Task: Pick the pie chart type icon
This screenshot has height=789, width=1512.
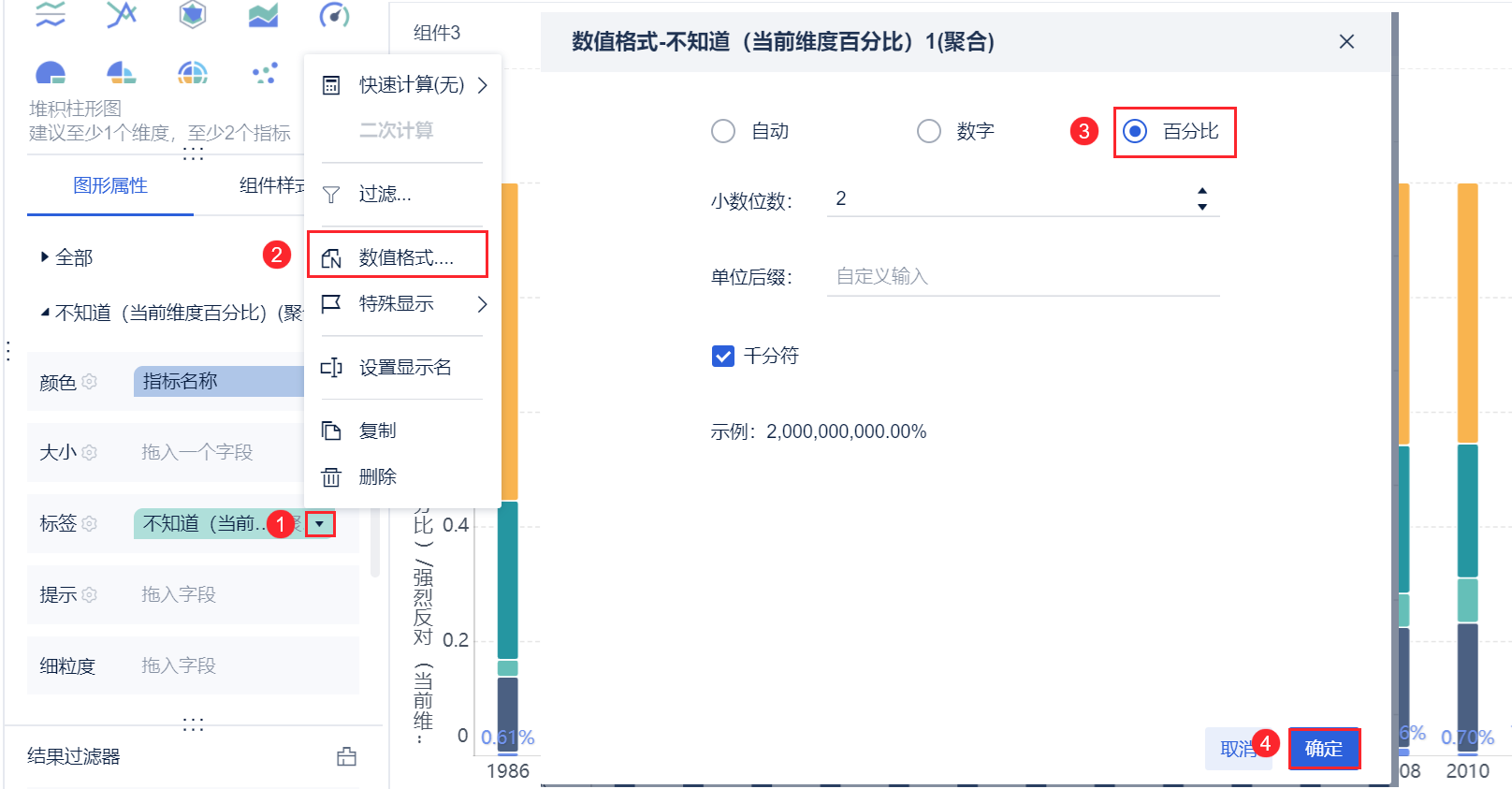Action: [x=51, y=72]
